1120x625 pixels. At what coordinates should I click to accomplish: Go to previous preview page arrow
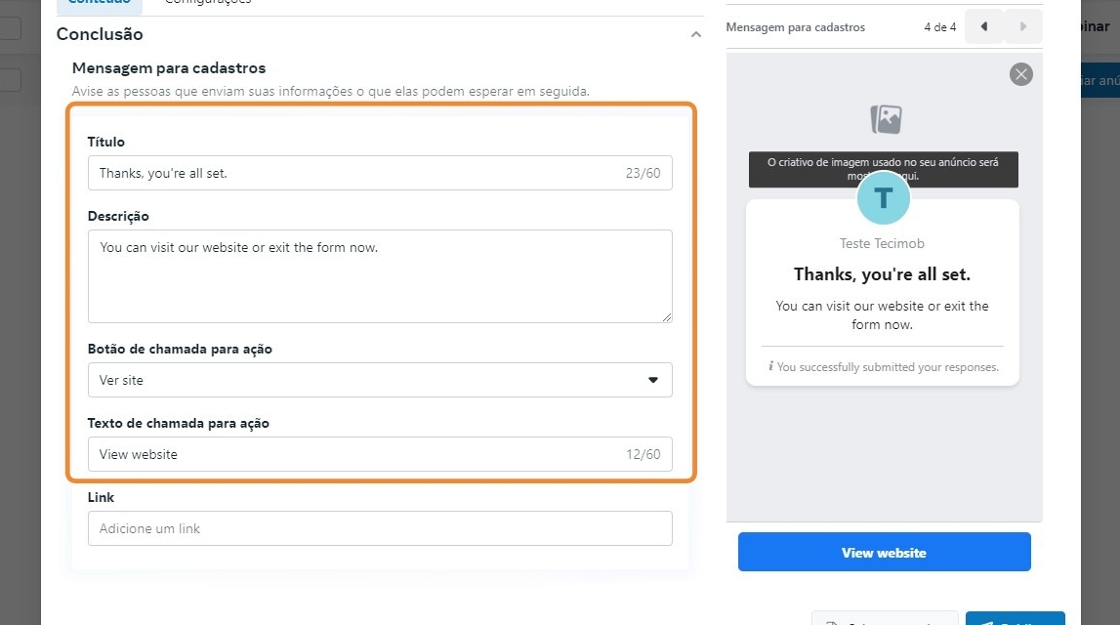click(985, 27)
